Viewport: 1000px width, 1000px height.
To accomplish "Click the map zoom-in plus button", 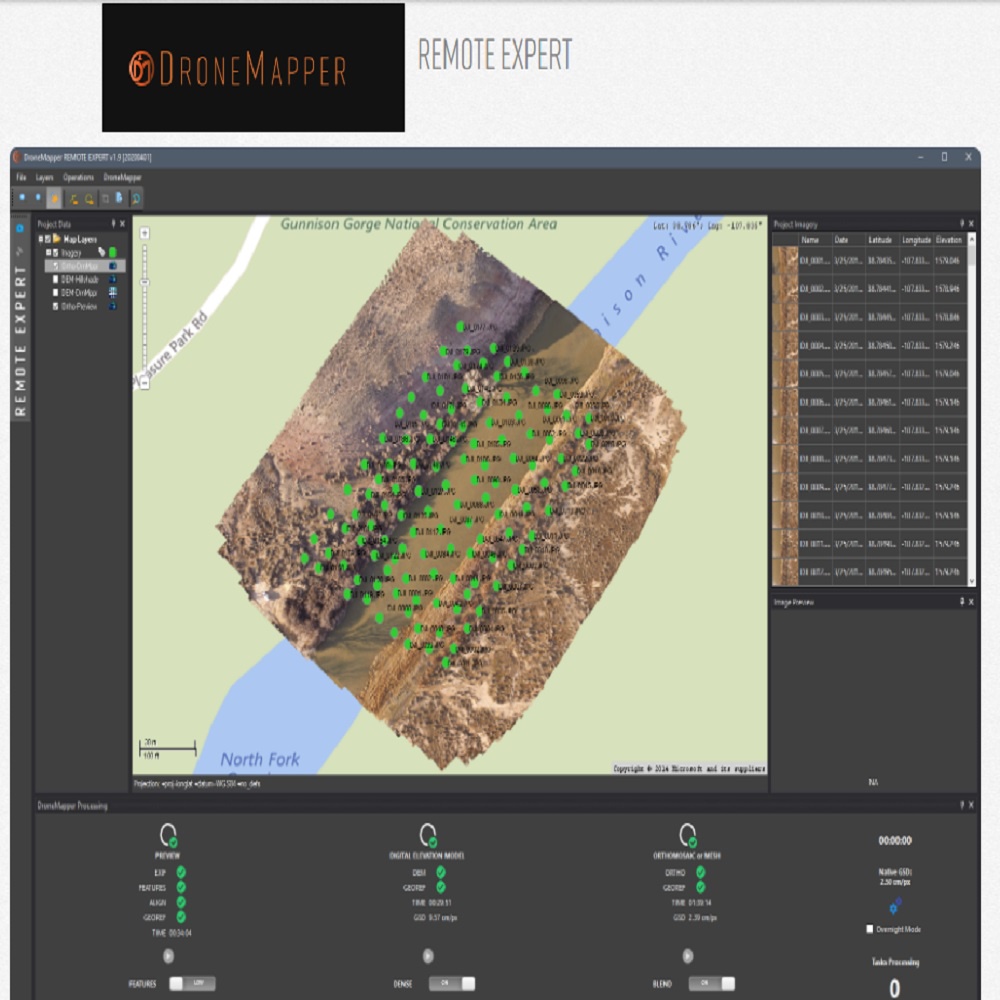I will point(145,233).
